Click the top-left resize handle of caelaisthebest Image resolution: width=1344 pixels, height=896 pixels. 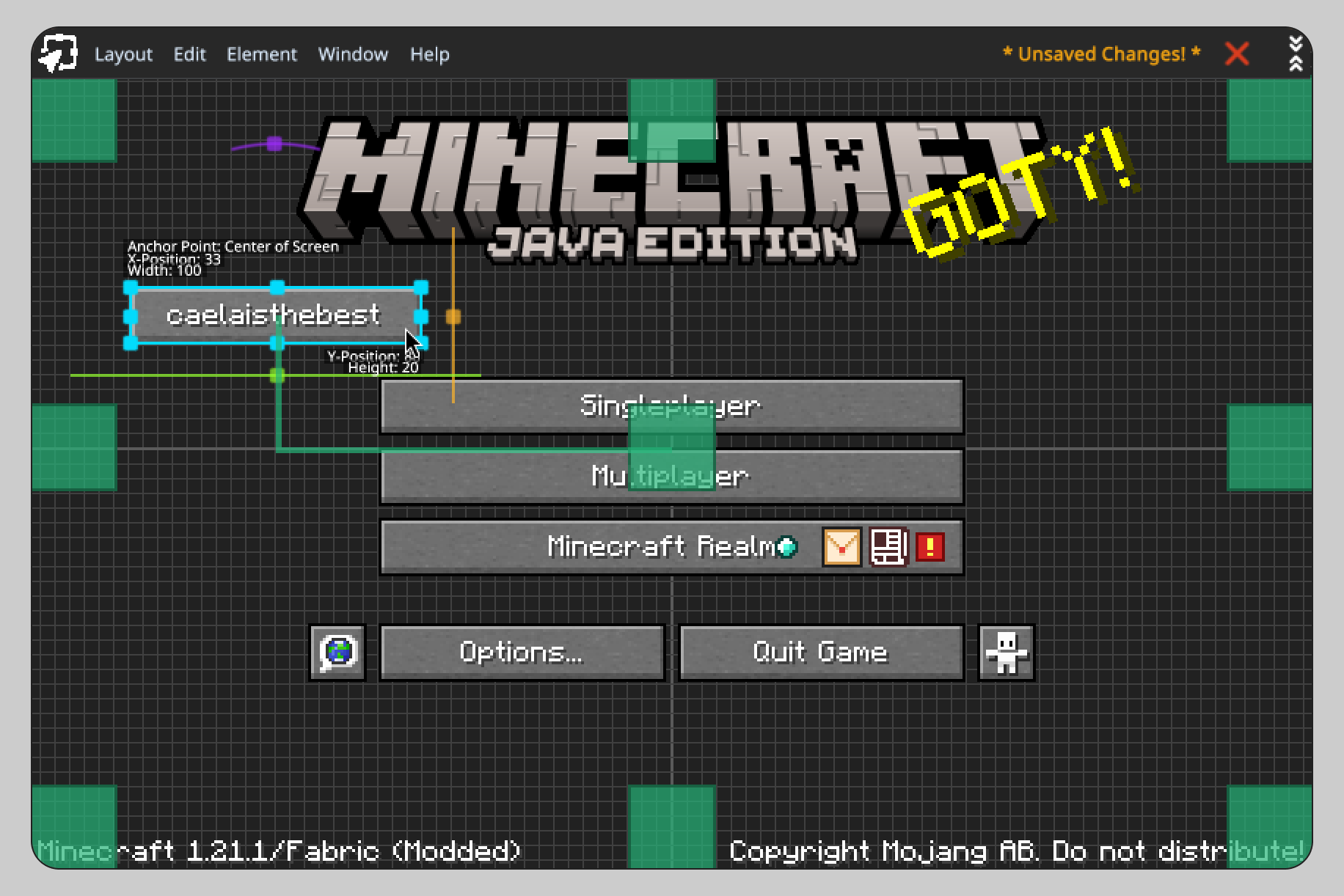(131, 287)
